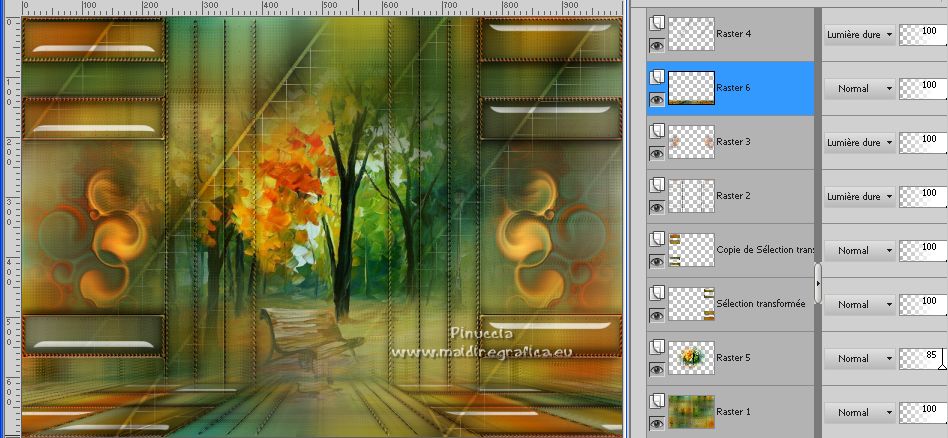This screenshot has height=438, width=948.
Task: Hide the Raster 5 layer
Action: point(657,370)
